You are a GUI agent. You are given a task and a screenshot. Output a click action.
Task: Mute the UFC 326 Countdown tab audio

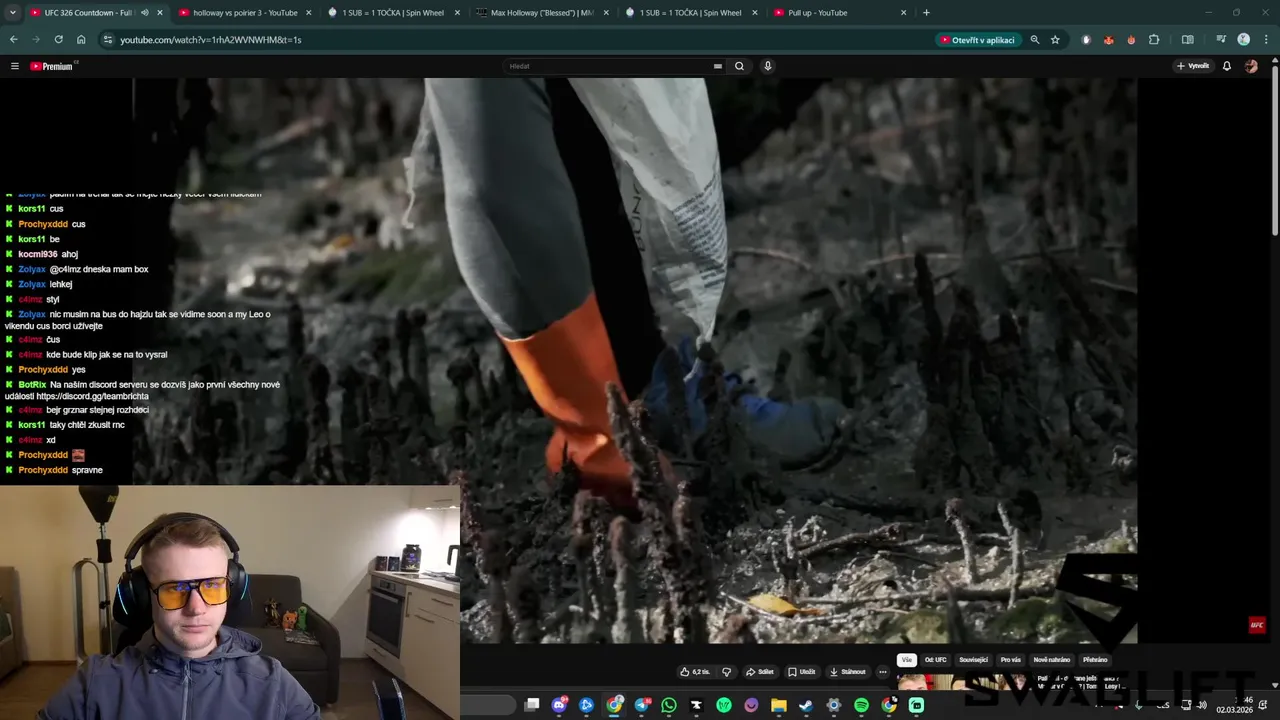pos(145,13)
